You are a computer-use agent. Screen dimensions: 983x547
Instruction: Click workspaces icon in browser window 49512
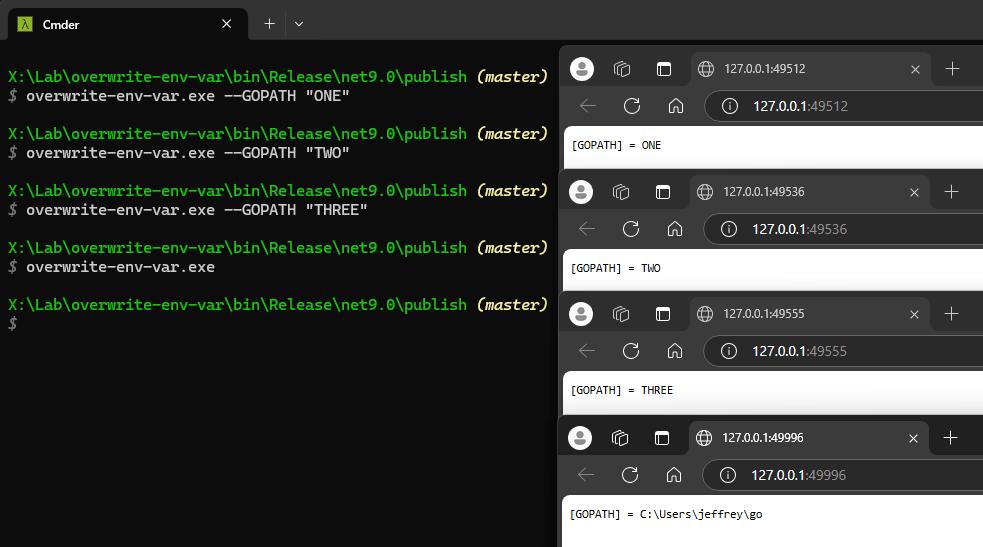click(x=622, y=69)
